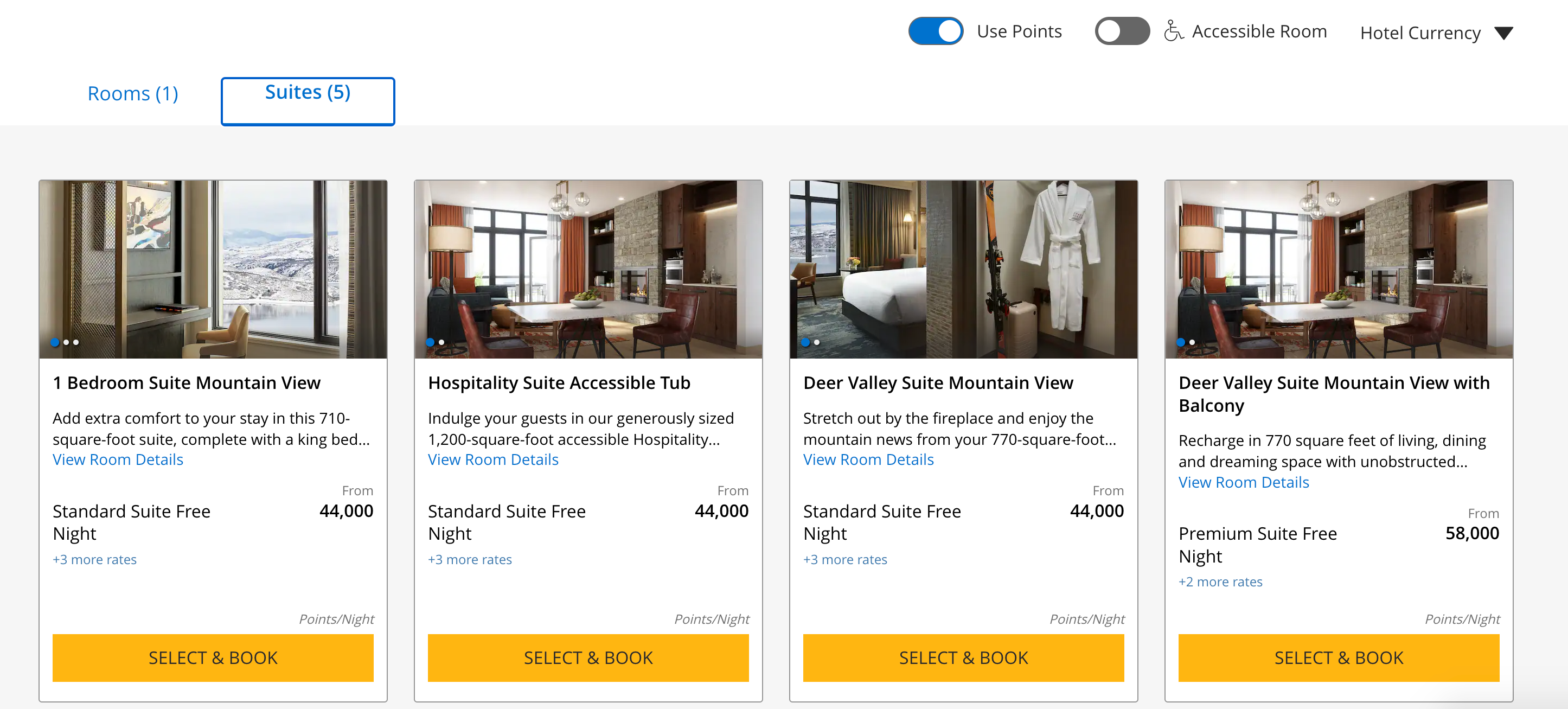Click the wheelchair accessibility icon
Screen dimensions: 1568x709
1173,30
